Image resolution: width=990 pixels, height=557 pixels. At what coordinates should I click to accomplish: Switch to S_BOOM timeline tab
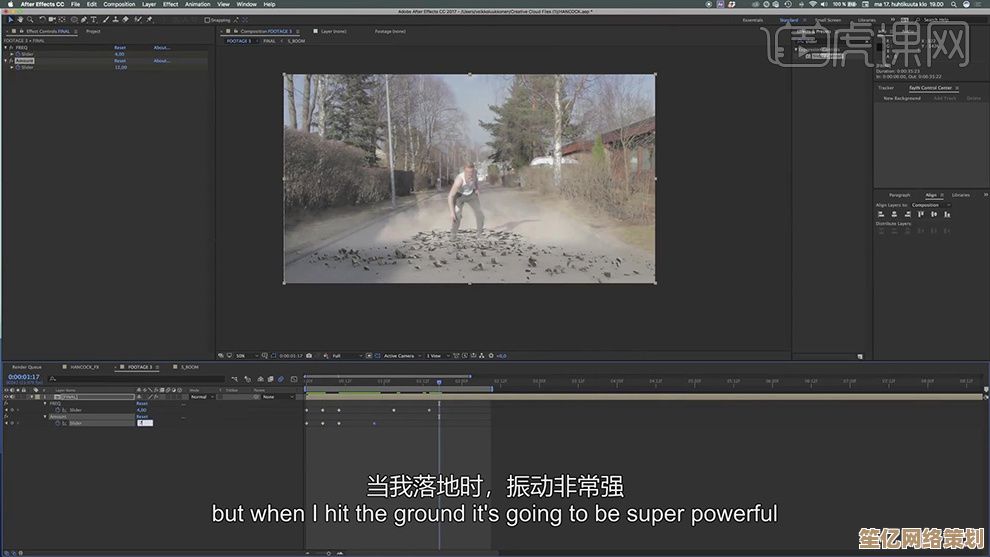coord(189,367)
